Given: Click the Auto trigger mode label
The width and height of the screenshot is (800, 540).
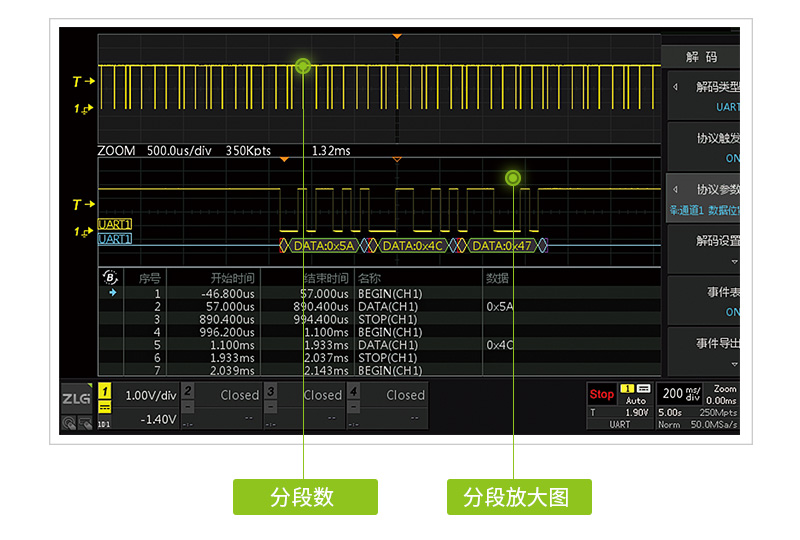Looking at the screenshot, I should pyautogui.click(x=636, y=401).
